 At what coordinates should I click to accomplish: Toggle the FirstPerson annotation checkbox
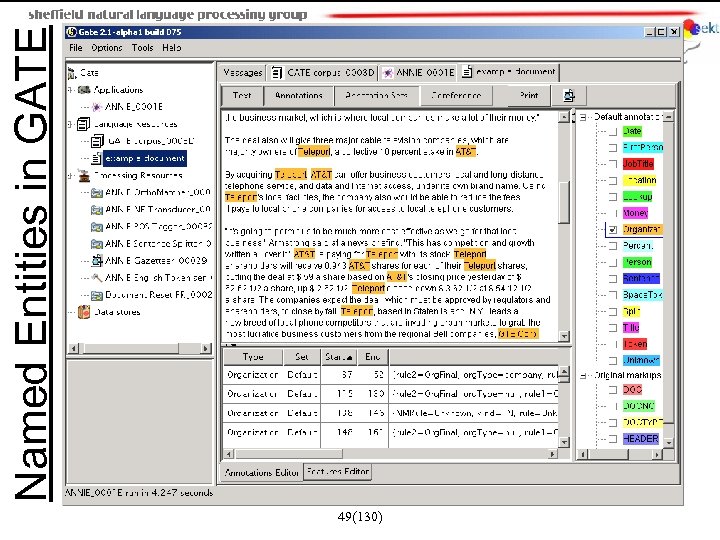613,148
